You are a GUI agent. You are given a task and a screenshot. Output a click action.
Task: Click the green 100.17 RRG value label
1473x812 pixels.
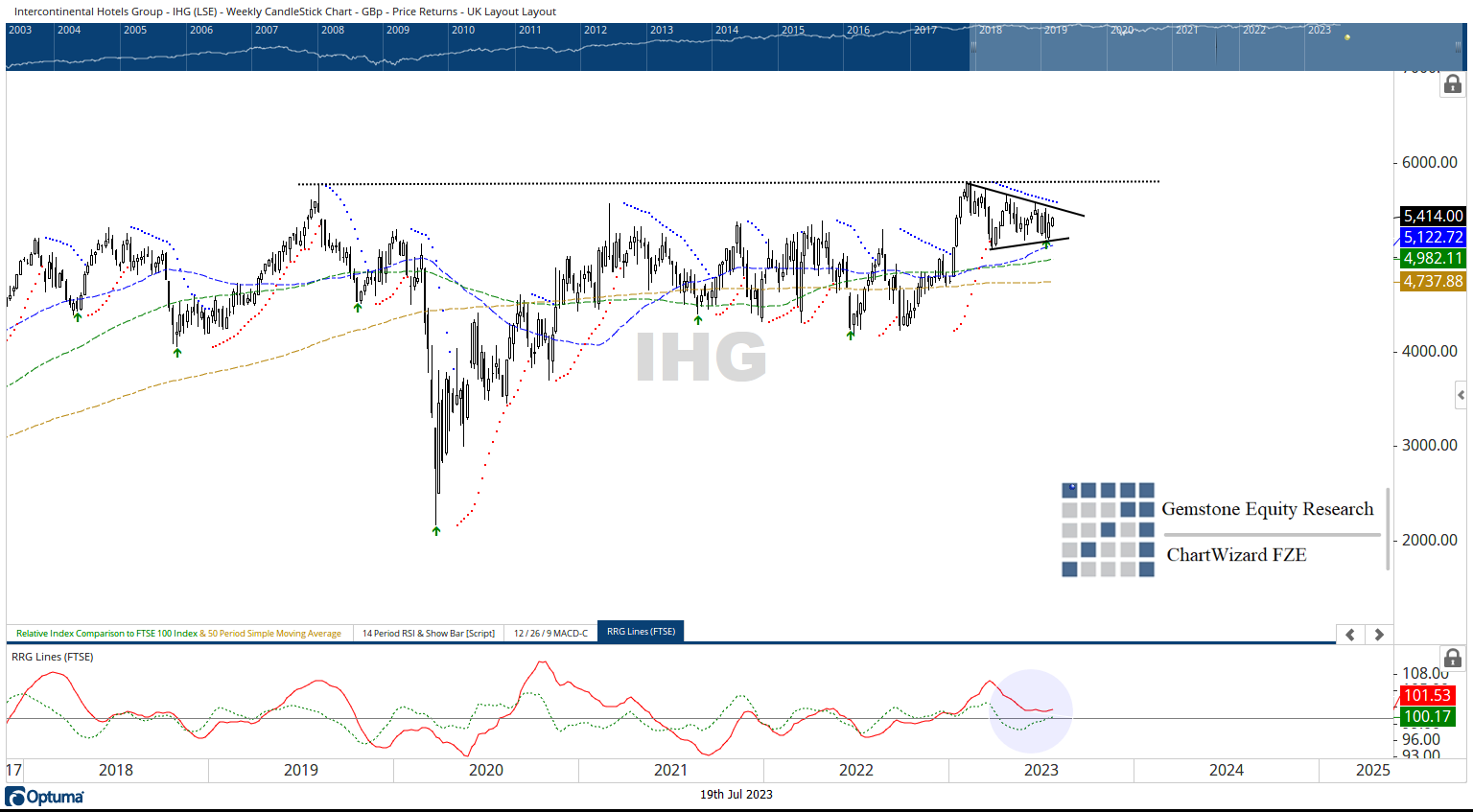point(1427,716)
